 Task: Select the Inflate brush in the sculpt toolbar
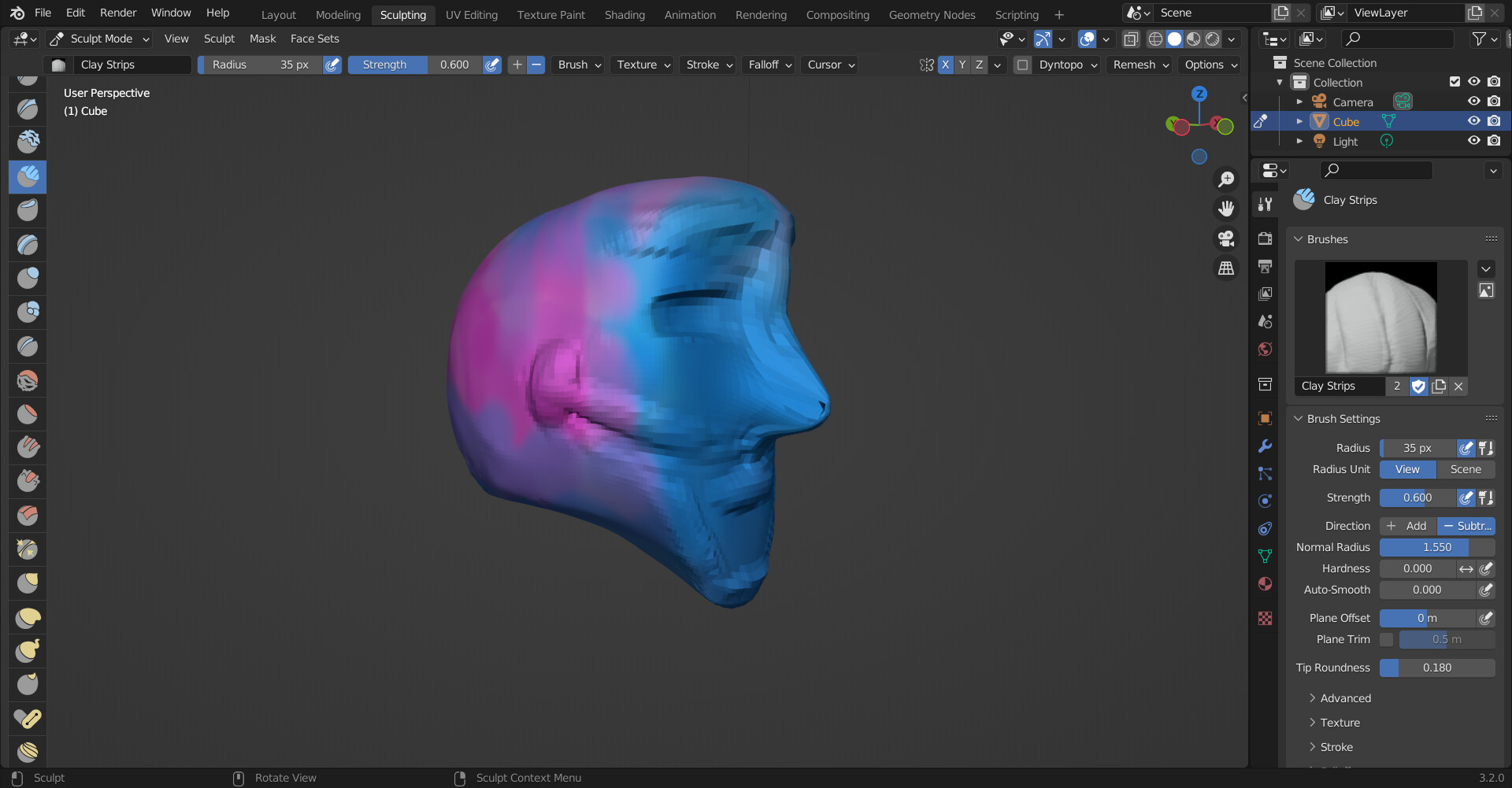tap(28, 277)
